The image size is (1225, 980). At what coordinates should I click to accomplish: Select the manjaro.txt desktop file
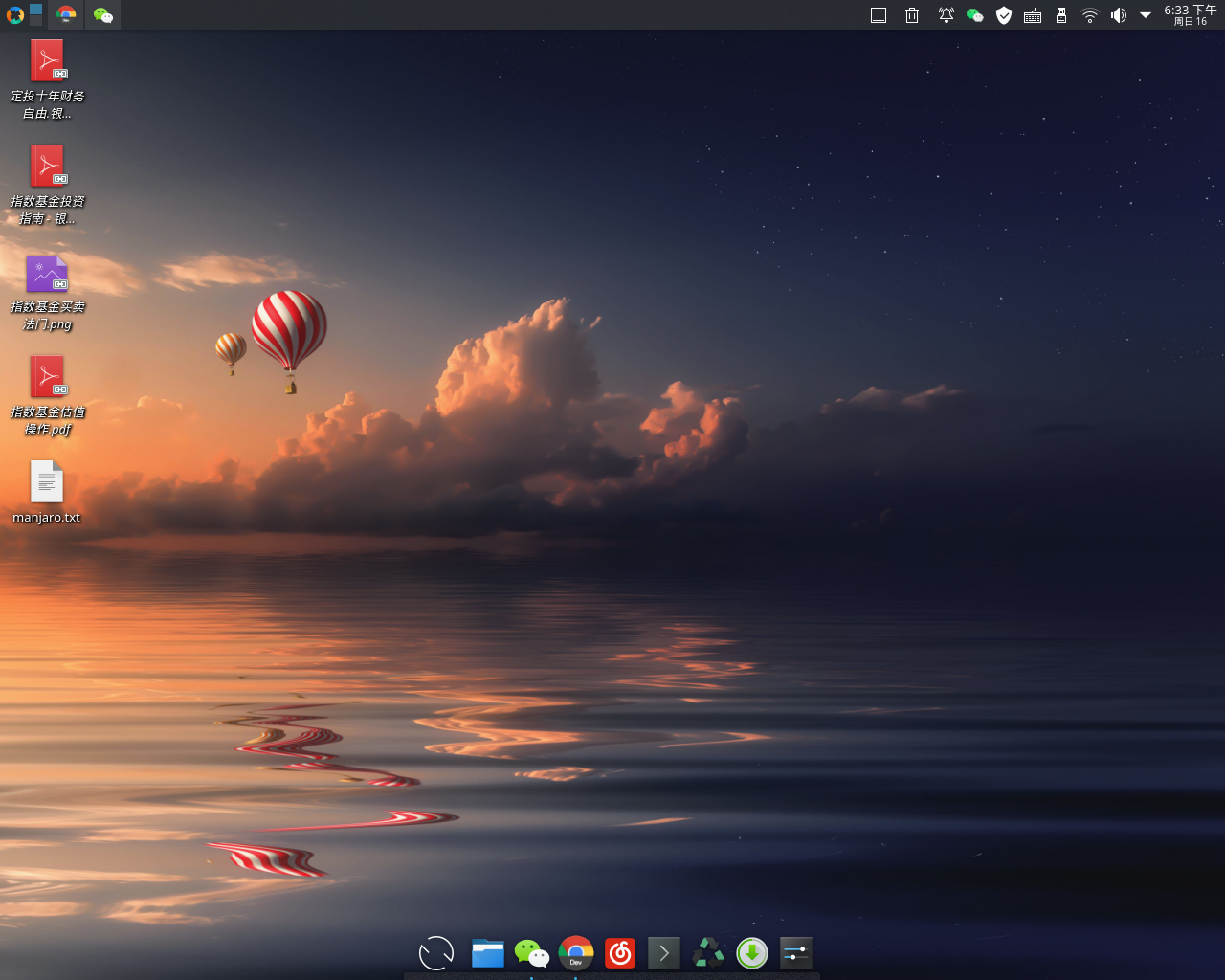pyautogui.click(x=46, y=493)
